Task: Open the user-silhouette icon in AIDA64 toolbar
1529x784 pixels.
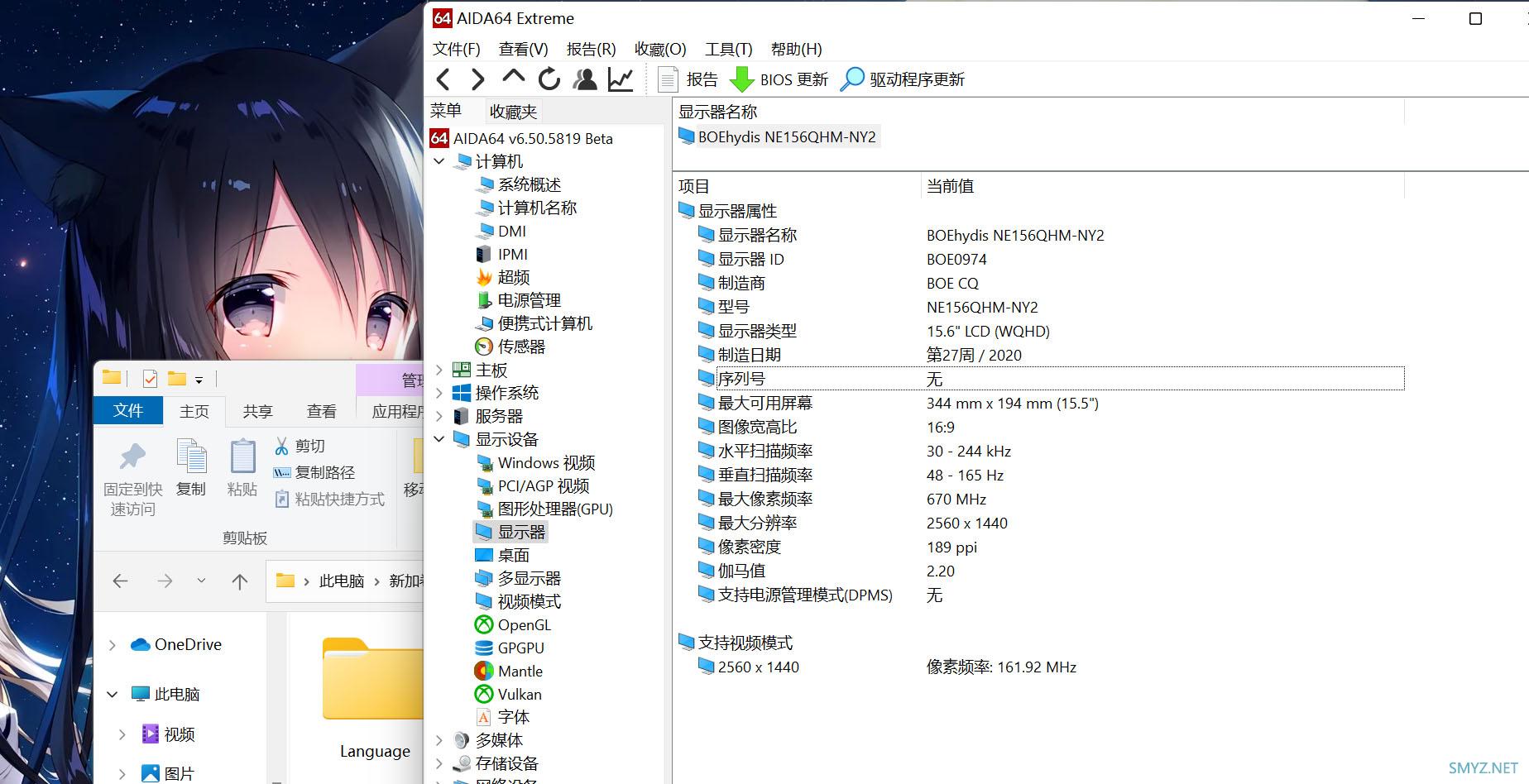Action: click(x=585, y=79)
